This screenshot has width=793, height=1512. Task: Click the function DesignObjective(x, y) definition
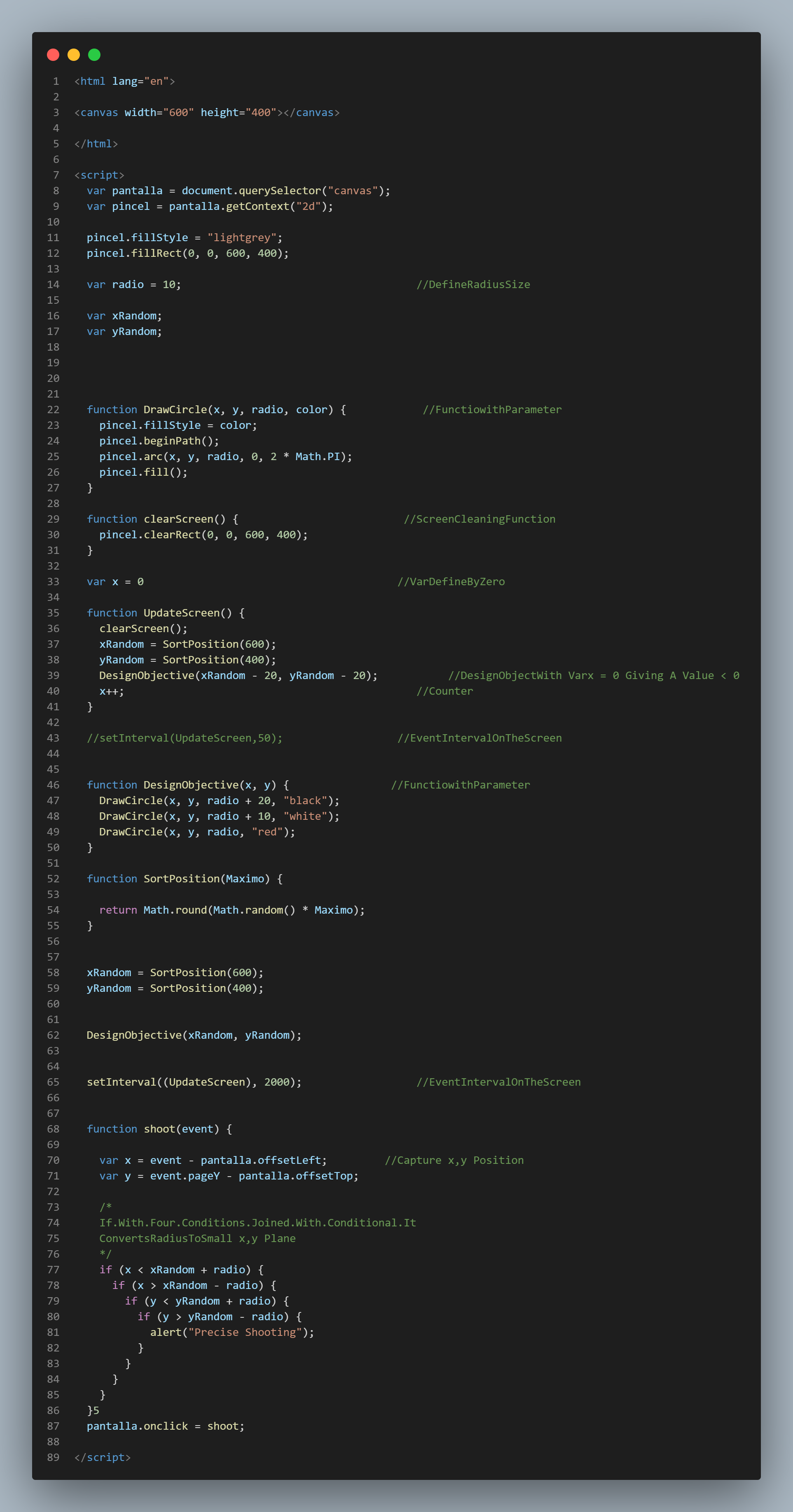click(188, 785)
